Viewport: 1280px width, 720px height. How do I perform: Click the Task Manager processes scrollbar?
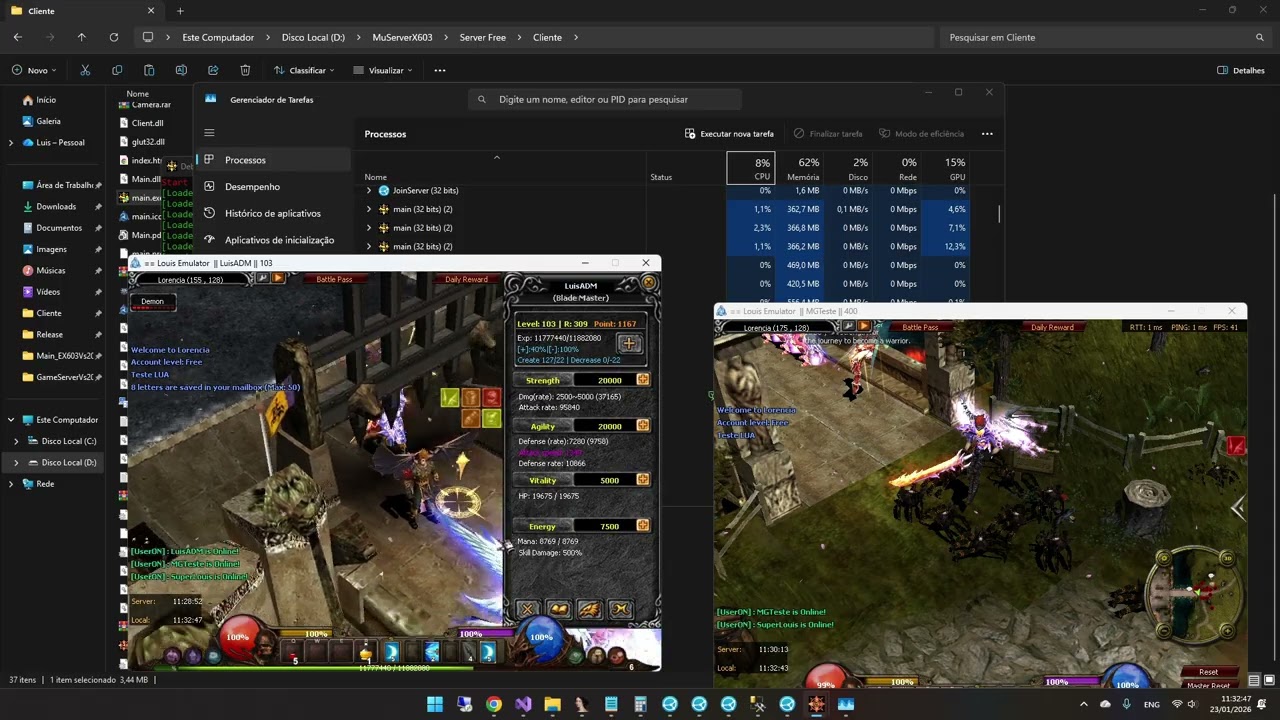(998, 214)
